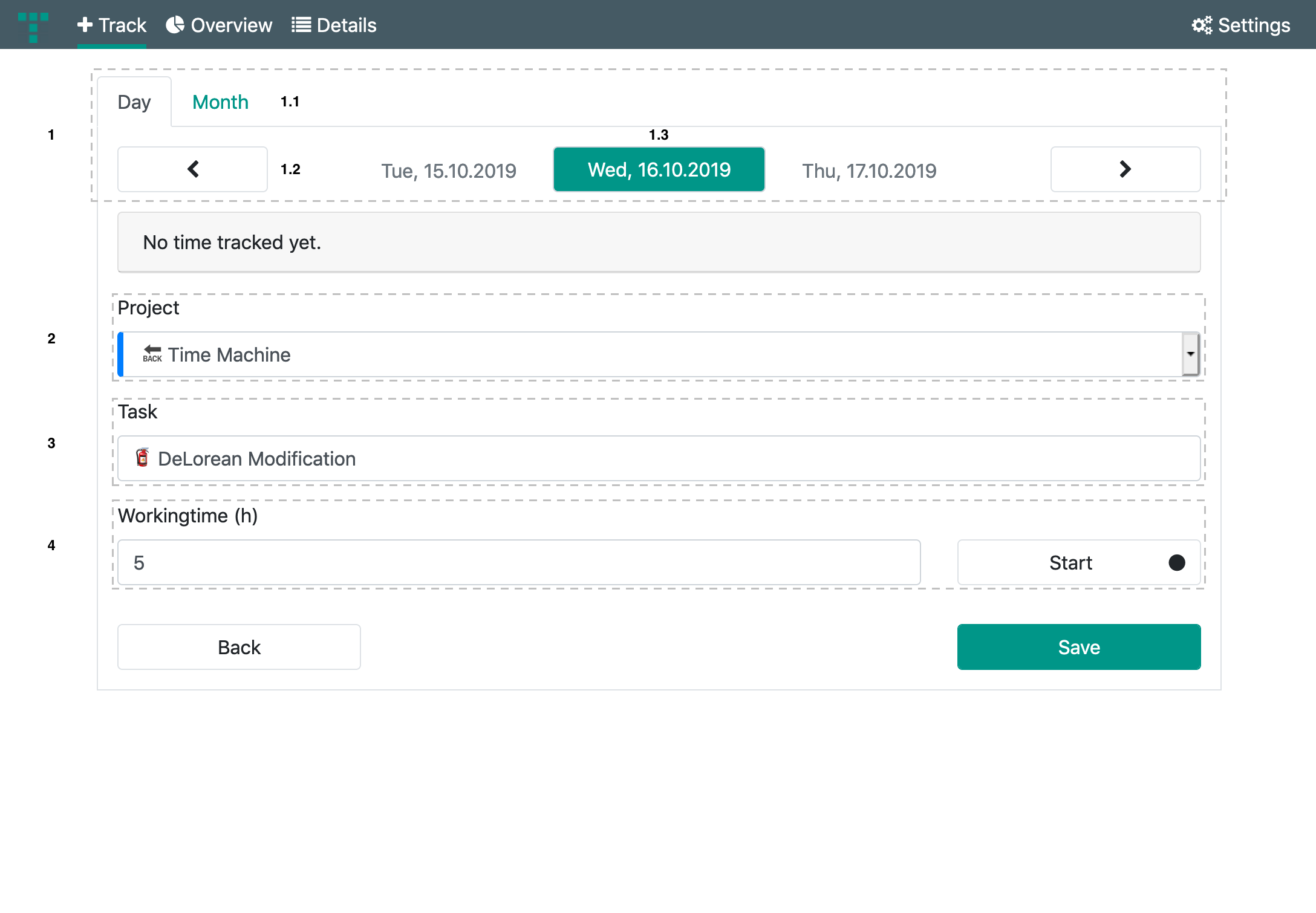1316x913 pixels.
Task: Click the Save button
Action: click(x=1079, y=646)
